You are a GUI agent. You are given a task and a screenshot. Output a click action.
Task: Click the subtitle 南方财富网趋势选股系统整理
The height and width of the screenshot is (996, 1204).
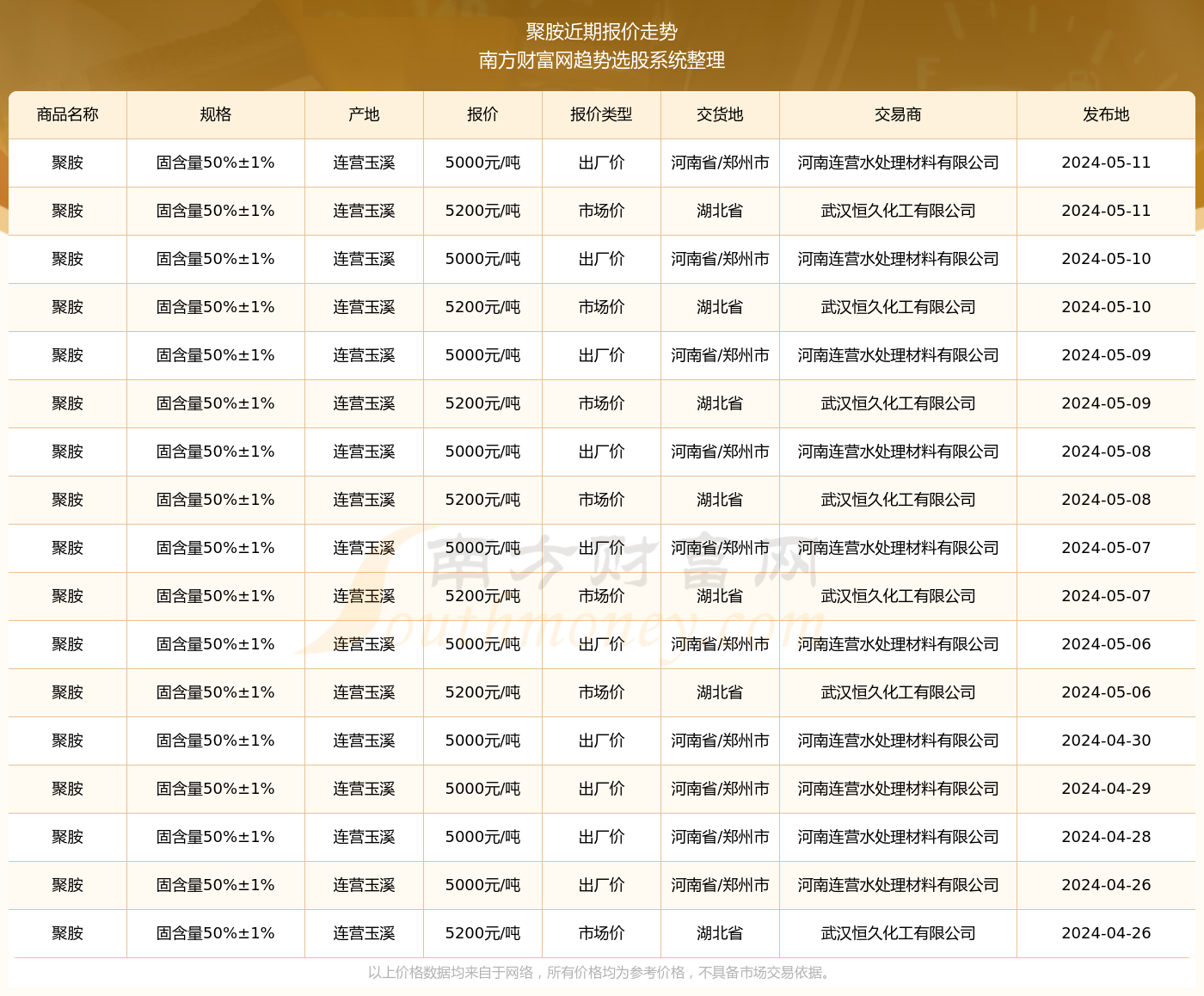coord(602,60)
